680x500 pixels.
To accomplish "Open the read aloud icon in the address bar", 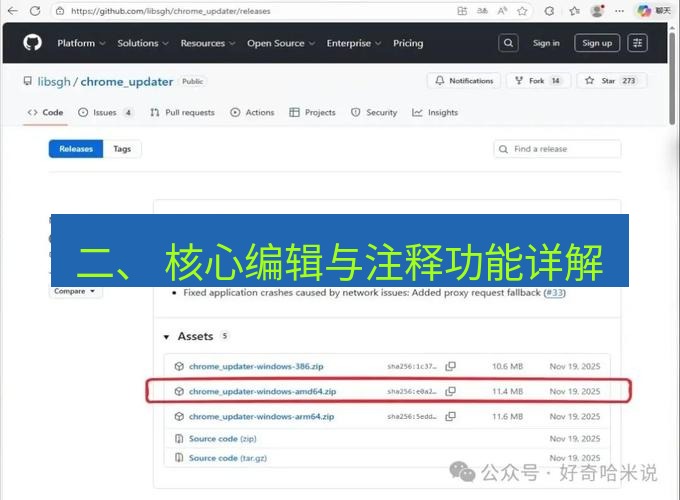I will (502, 11).
